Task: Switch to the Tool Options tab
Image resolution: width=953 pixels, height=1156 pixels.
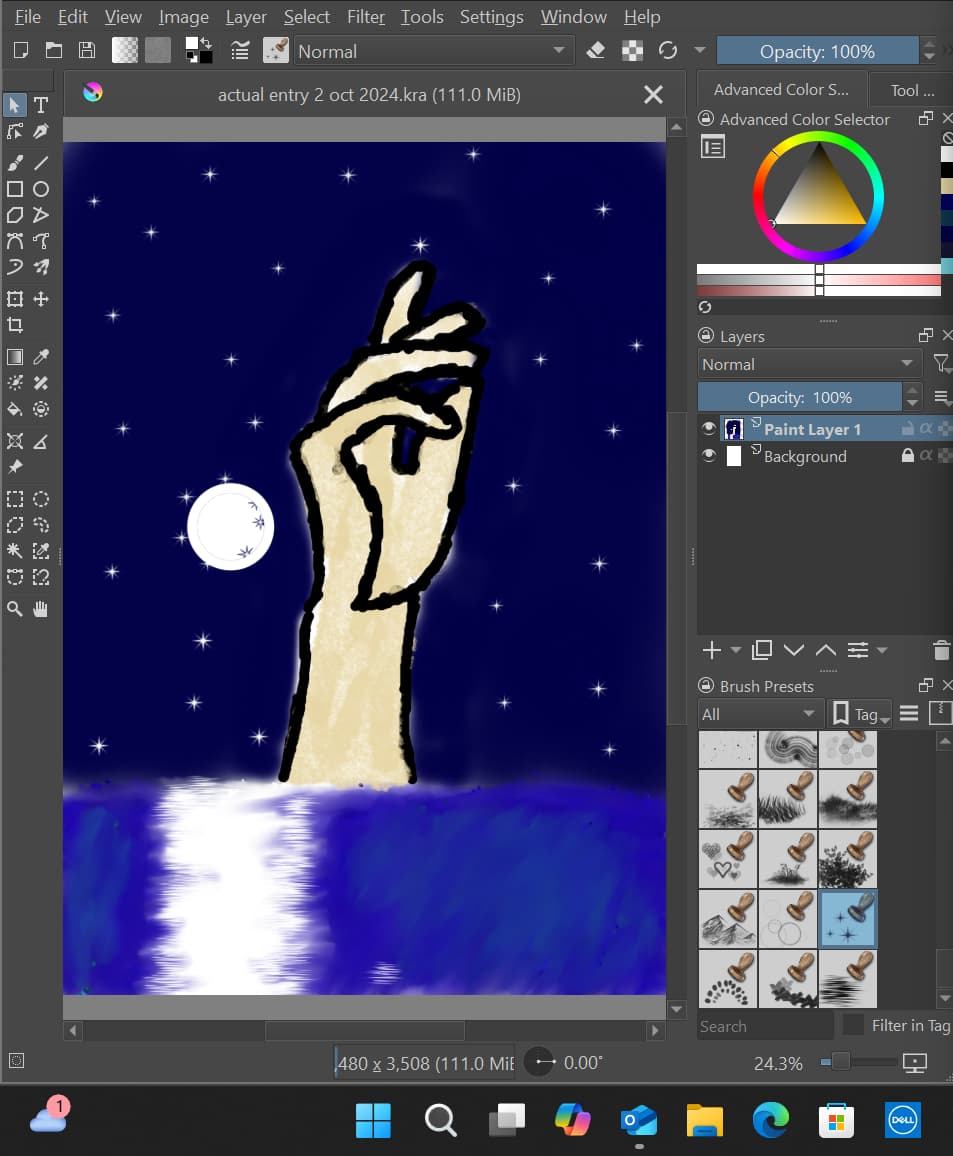Action: tap(912, 90)
